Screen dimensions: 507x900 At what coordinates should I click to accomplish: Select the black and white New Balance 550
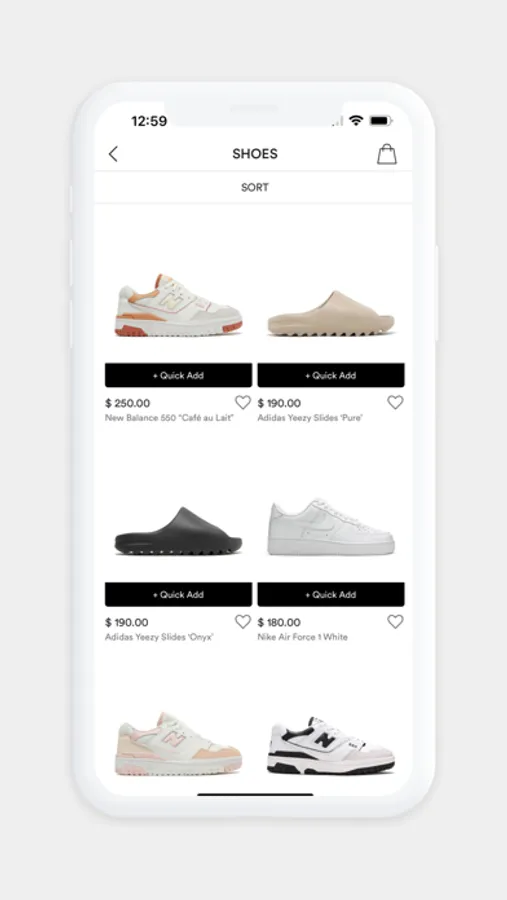(331, 745)
